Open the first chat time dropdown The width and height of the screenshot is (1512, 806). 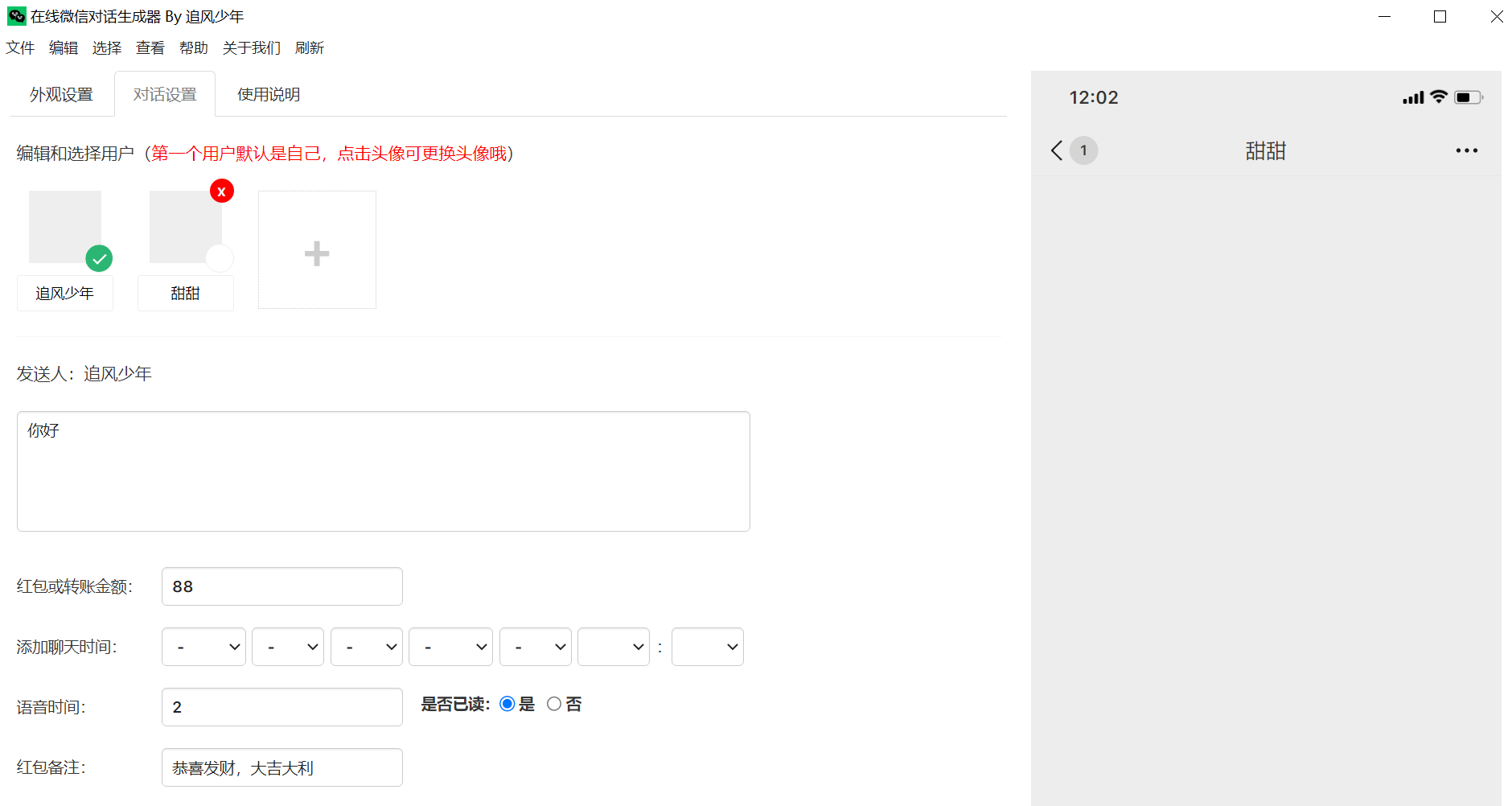[x=203, y=646]
